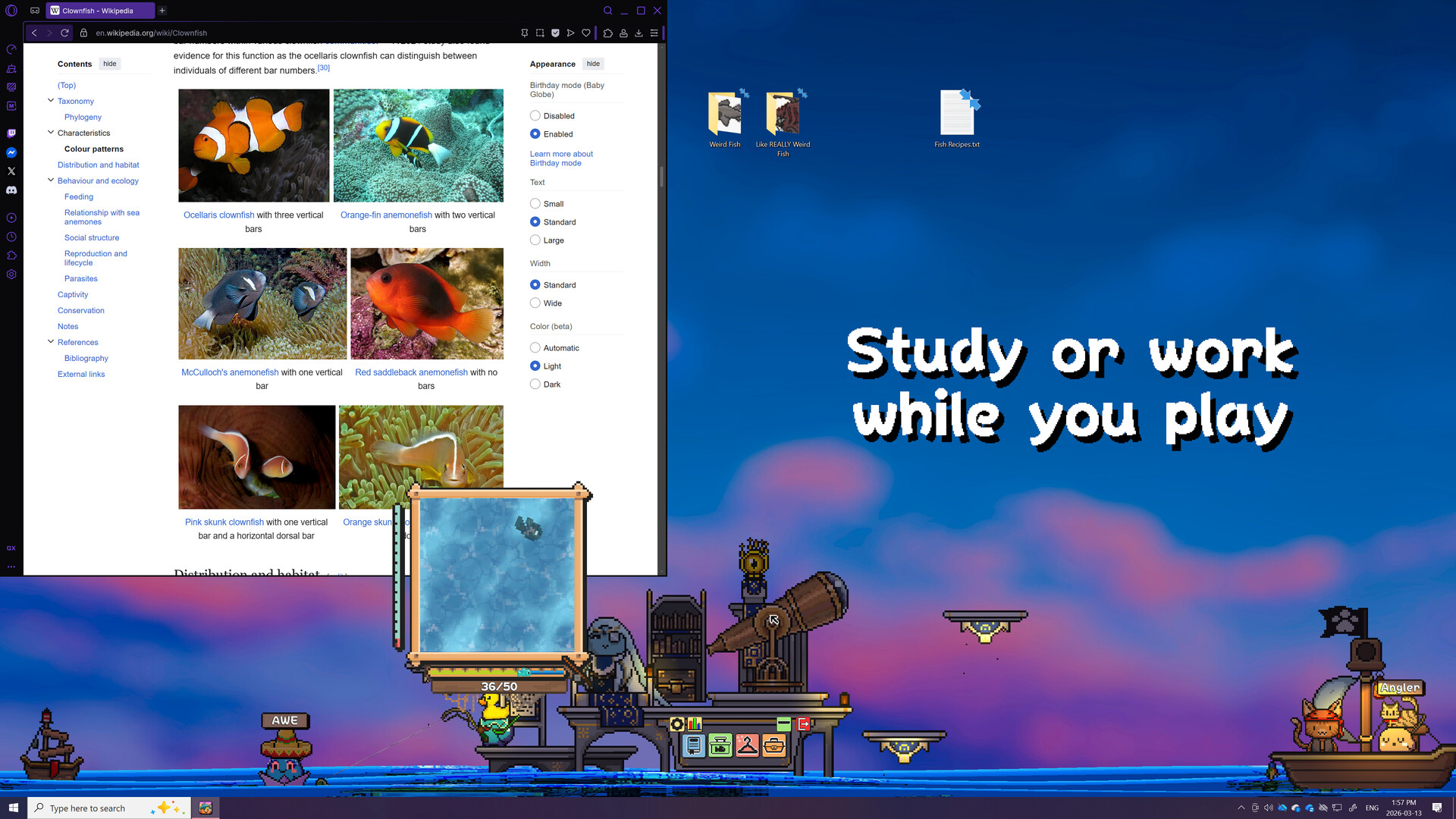Select the Disabled radio for Birthday mode
This screenshot has width=1456, height=819.
point(535,115)
